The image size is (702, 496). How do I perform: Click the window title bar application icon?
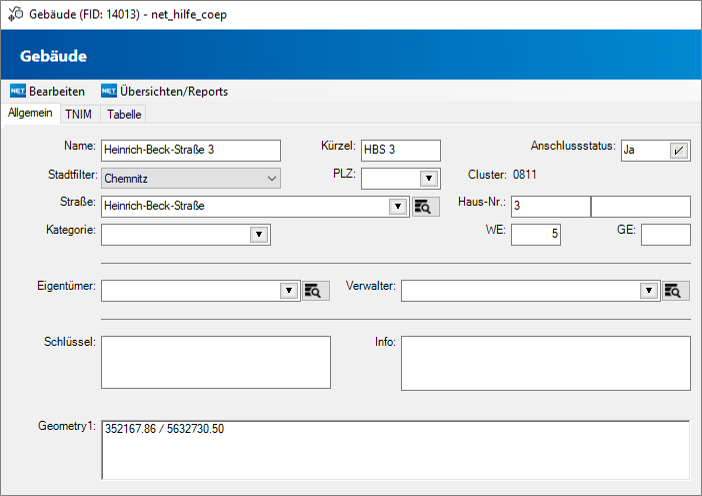pyautogui.click(x=15, y=14)
